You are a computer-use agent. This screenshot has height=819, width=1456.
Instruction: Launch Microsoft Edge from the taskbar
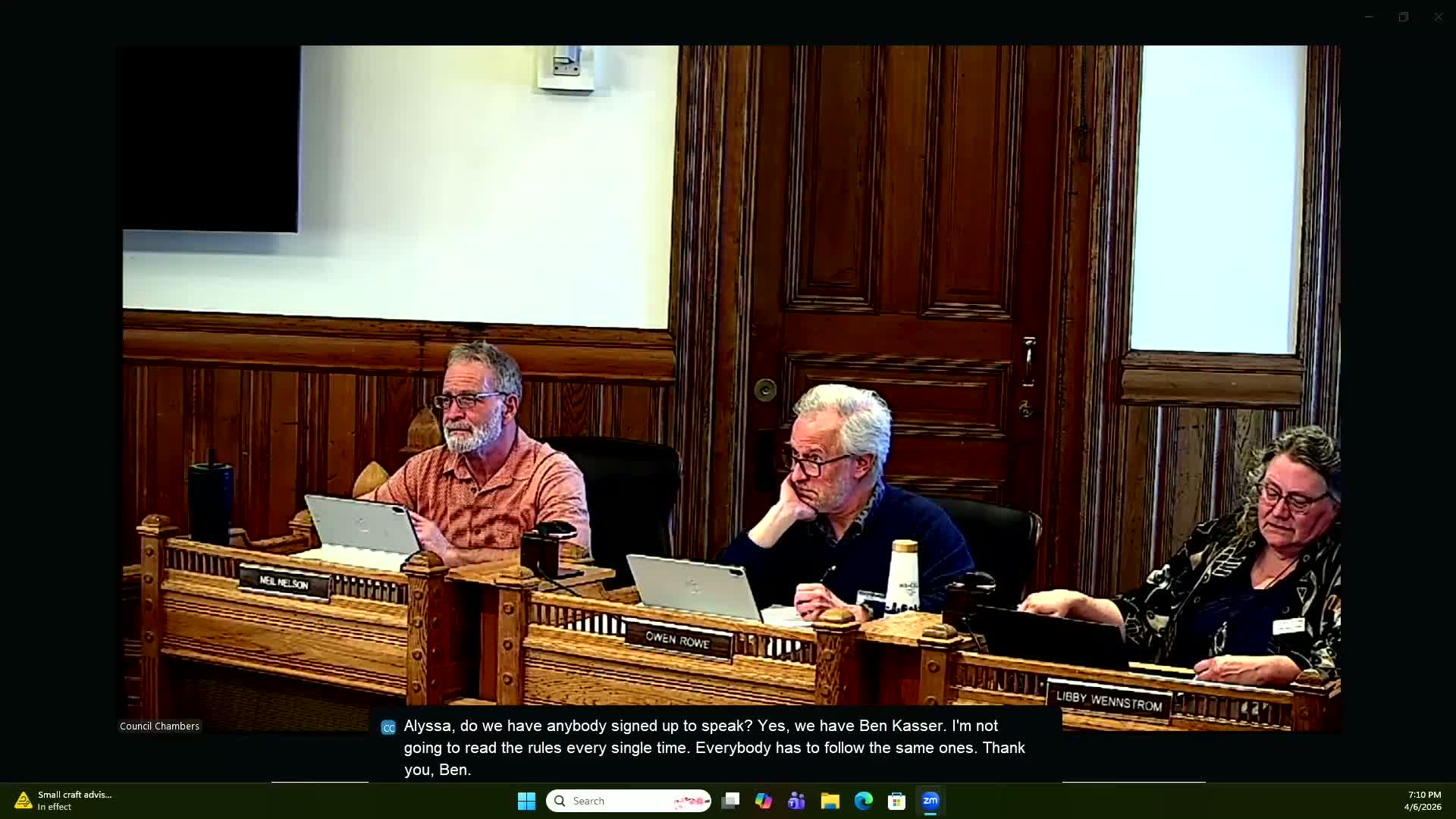click(x=863, y=801)
